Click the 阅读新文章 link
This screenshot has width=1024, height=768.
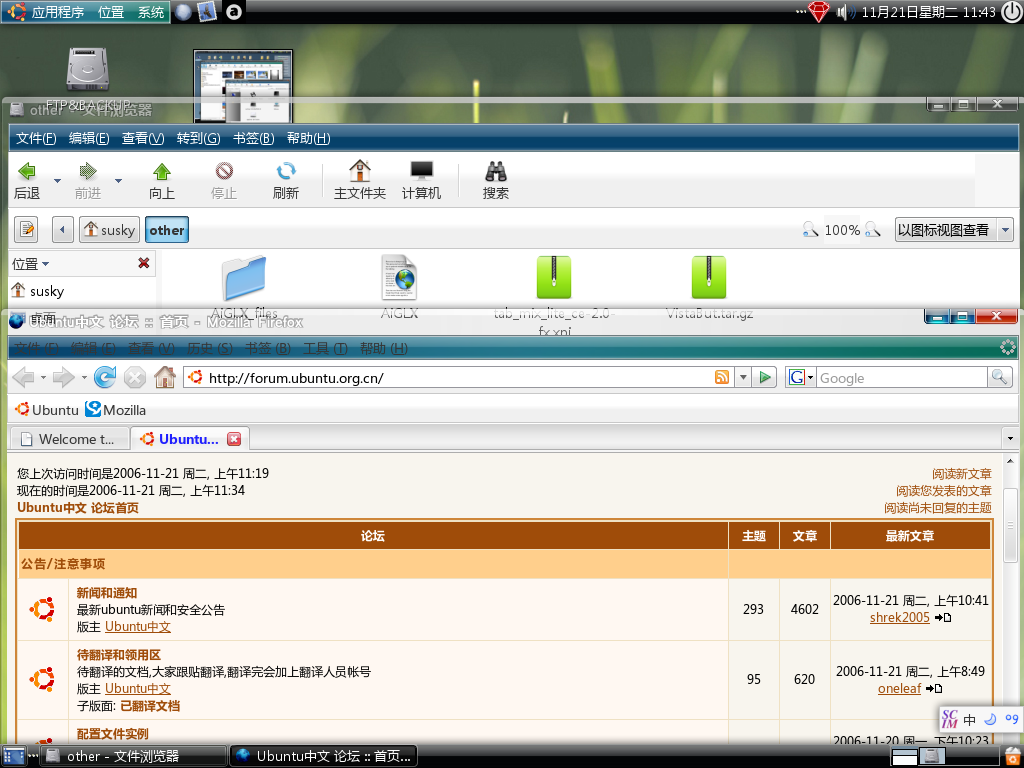pos(961,474)
